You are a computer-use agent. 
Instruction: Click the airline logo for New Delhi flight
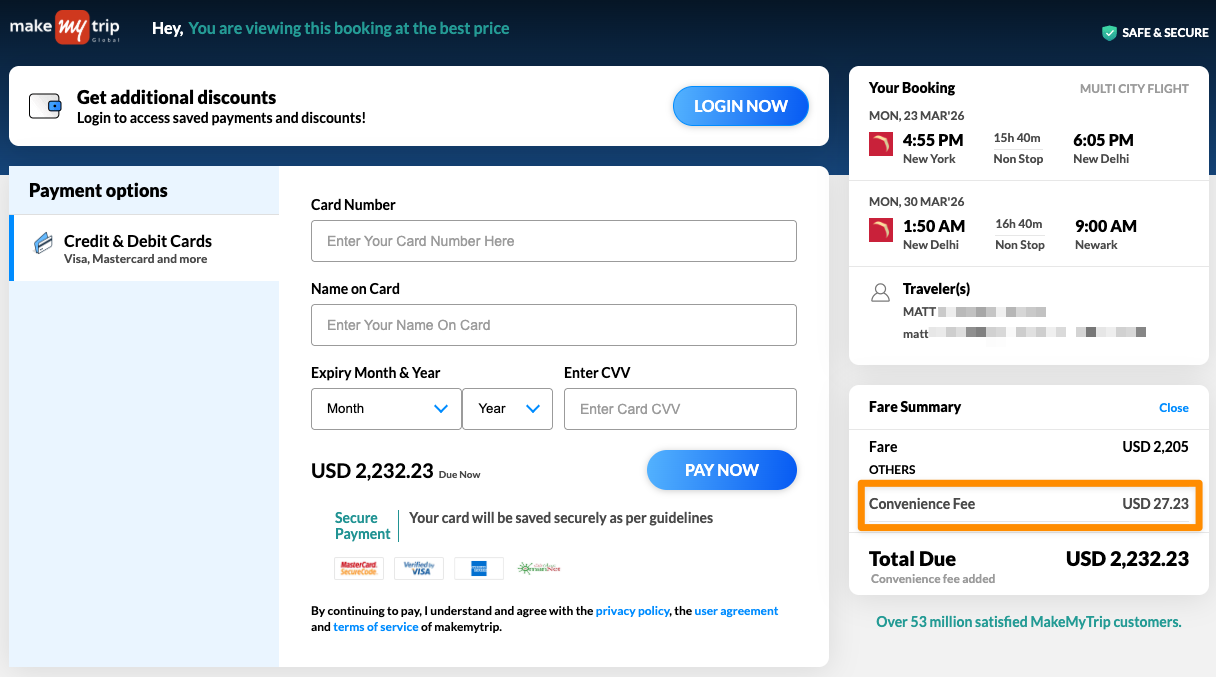tap(880, 232)
